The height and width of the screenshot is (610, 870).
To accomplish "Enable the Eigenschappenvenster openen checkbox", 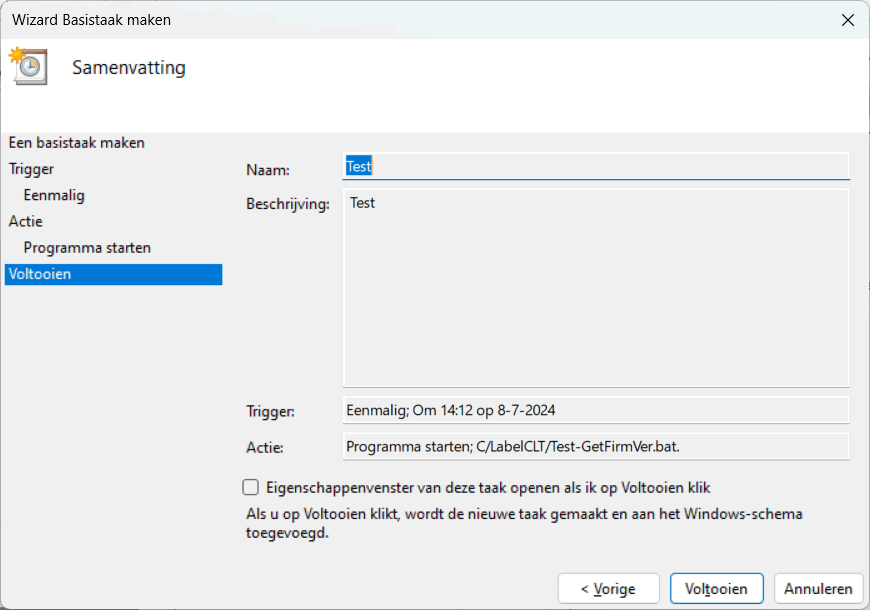I will 251,488.
